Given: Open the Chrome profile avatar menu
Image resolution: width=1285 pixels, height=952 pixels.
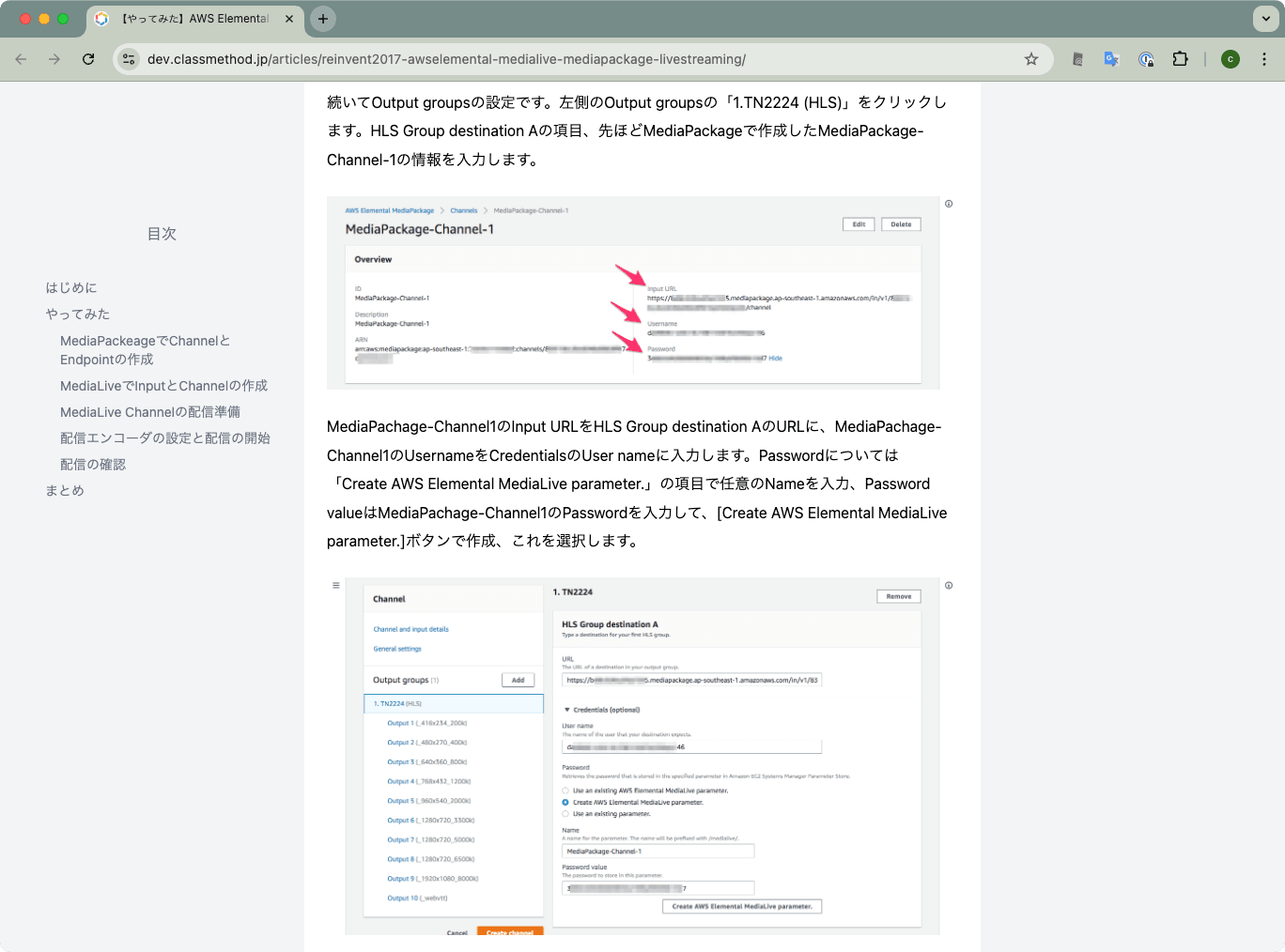Looking at the screenshot, I should pyautogui.click(x=1231, y=59).
